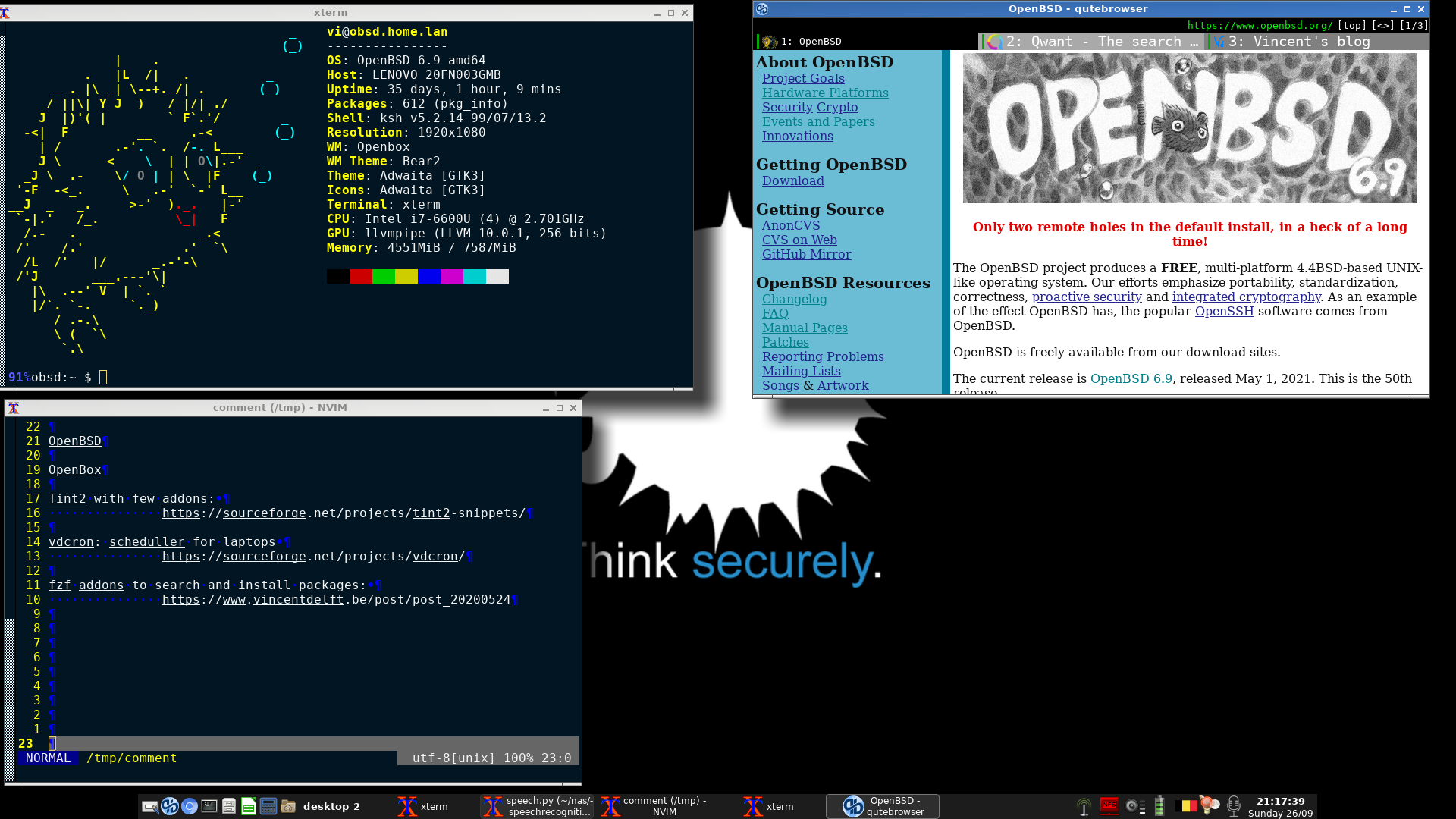This screenshot has width=1456, height=819.
Task: Switch to the Qwant search tab
Action: (1092, 42)
